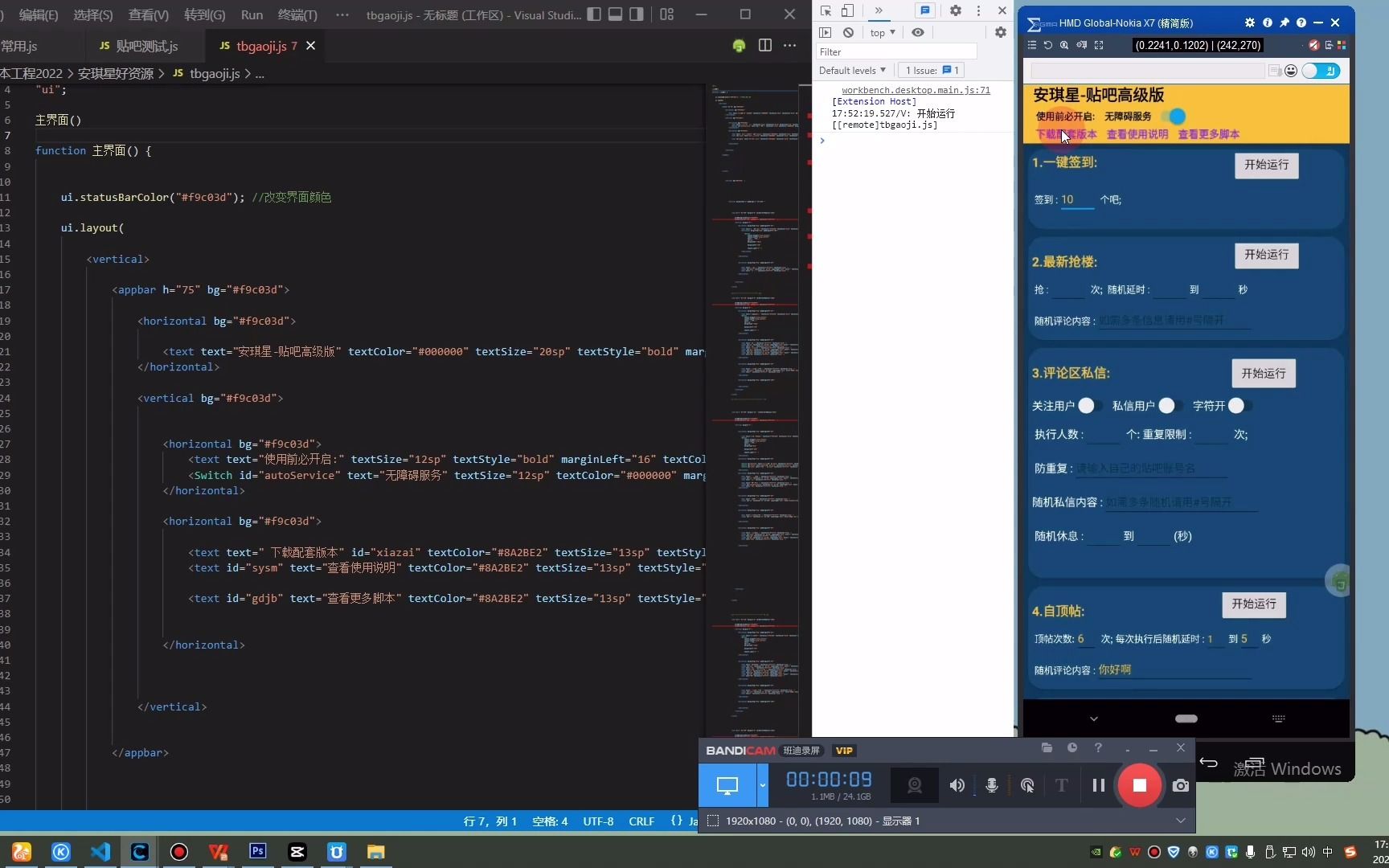Toggle Bandicam webcam overlay icon
1389x868 pixels.
coord(915,785)
